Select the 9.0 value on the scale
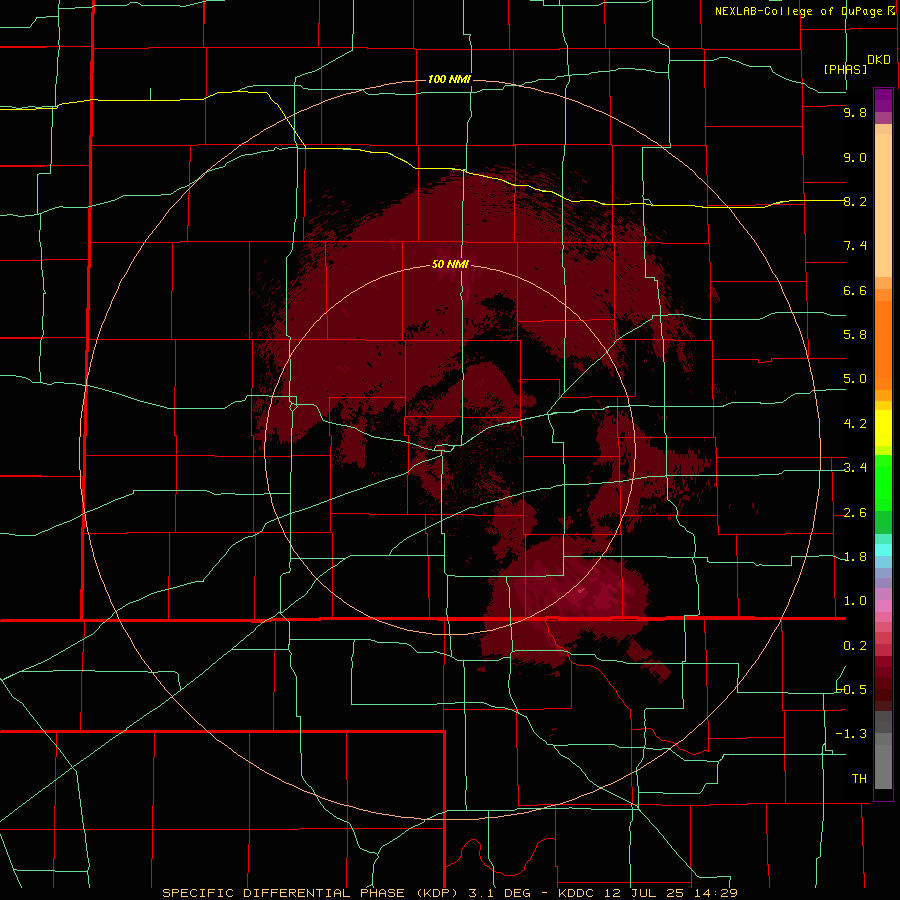Screen dimensions: 900x900 coord(855,157)
